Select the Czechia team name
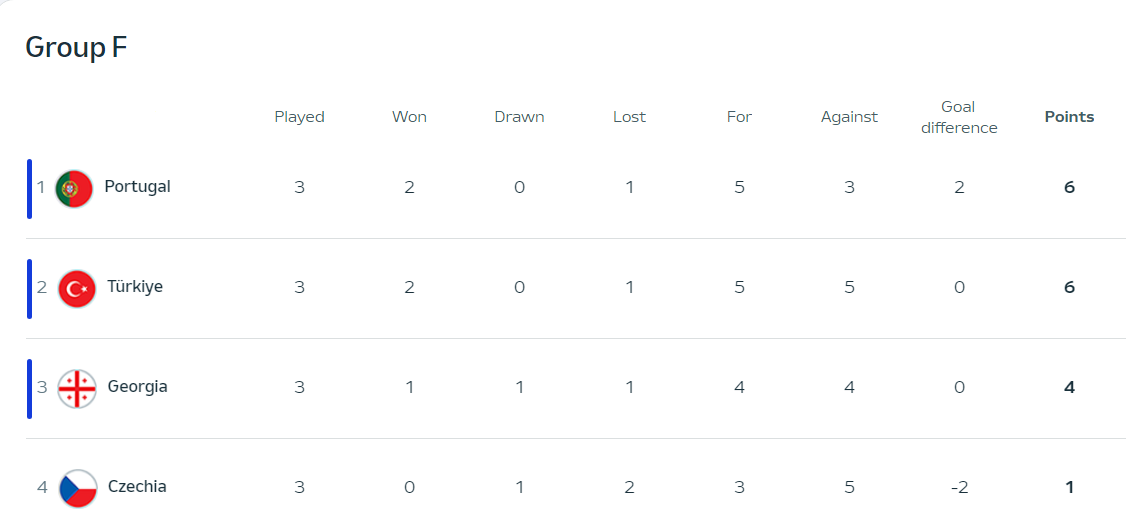 click(137, 486)
